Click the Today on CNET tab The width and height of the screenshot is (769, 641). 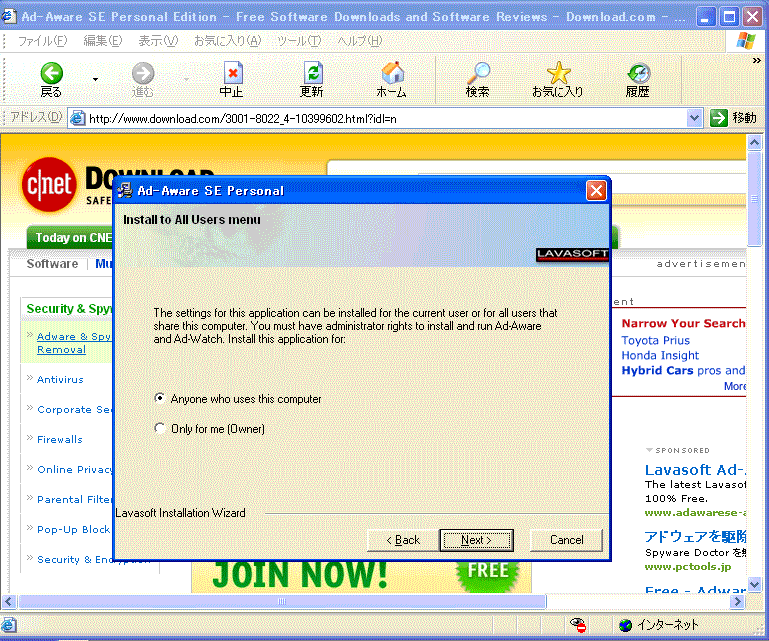point(70,238)
